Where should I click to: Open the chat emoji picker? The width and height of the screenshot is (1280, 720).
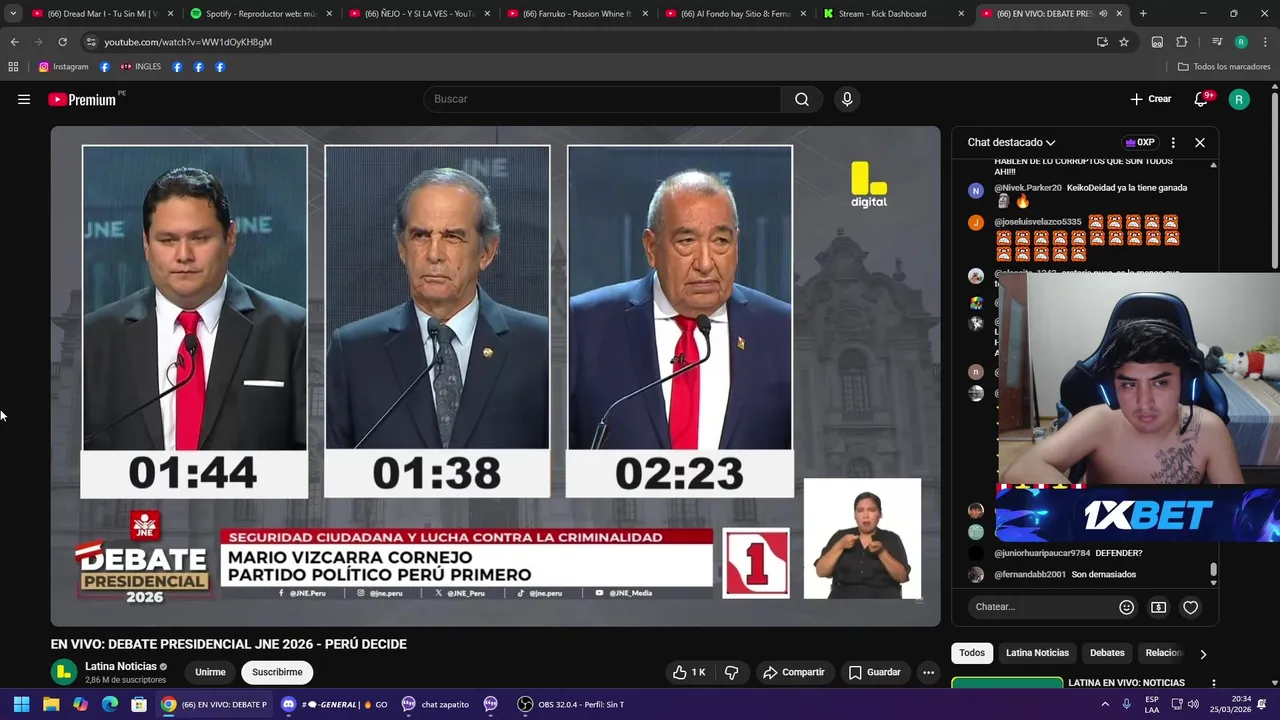[1127, 607]
